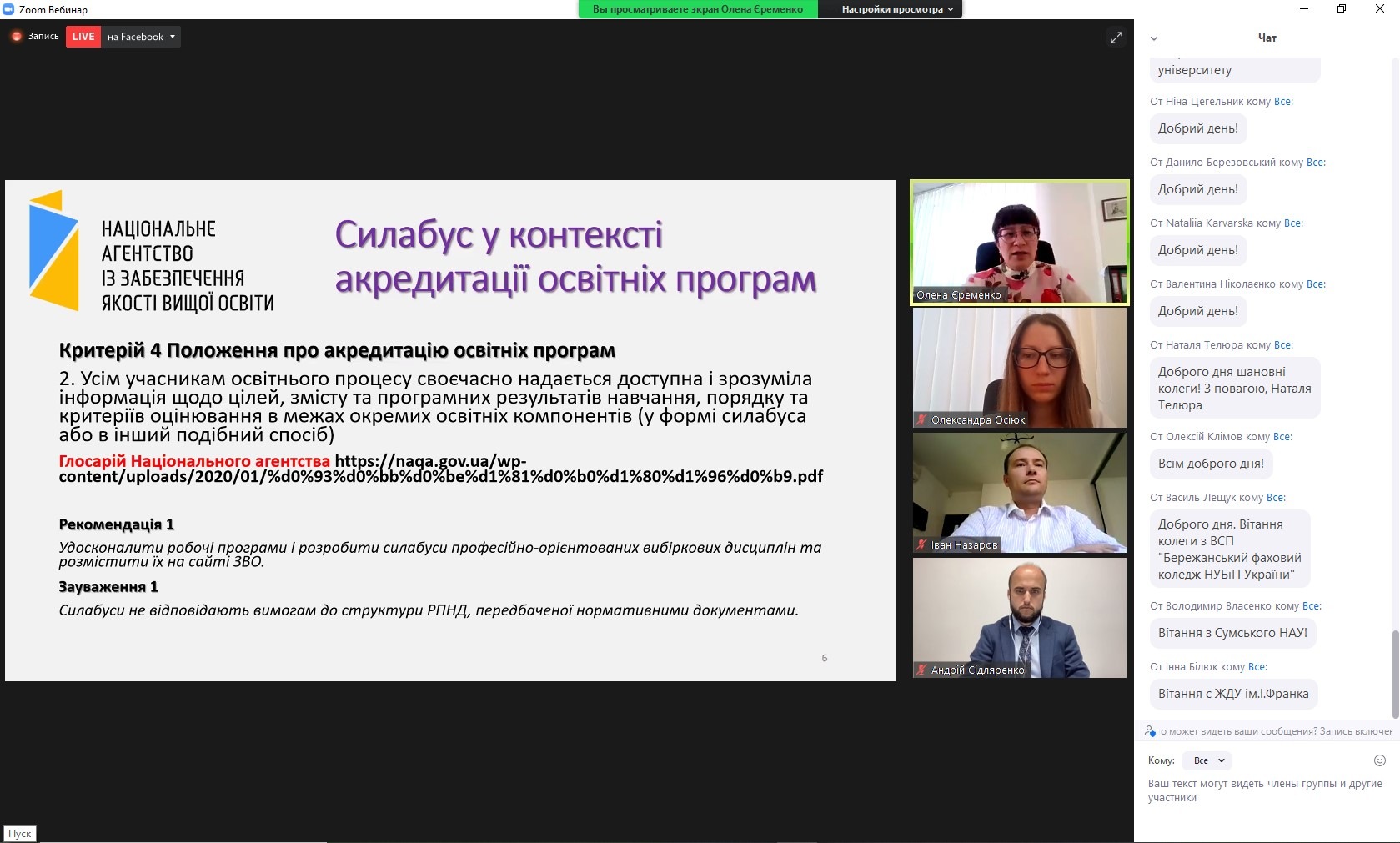Open the LIVE на Facebook dropdown

[173, 37]
